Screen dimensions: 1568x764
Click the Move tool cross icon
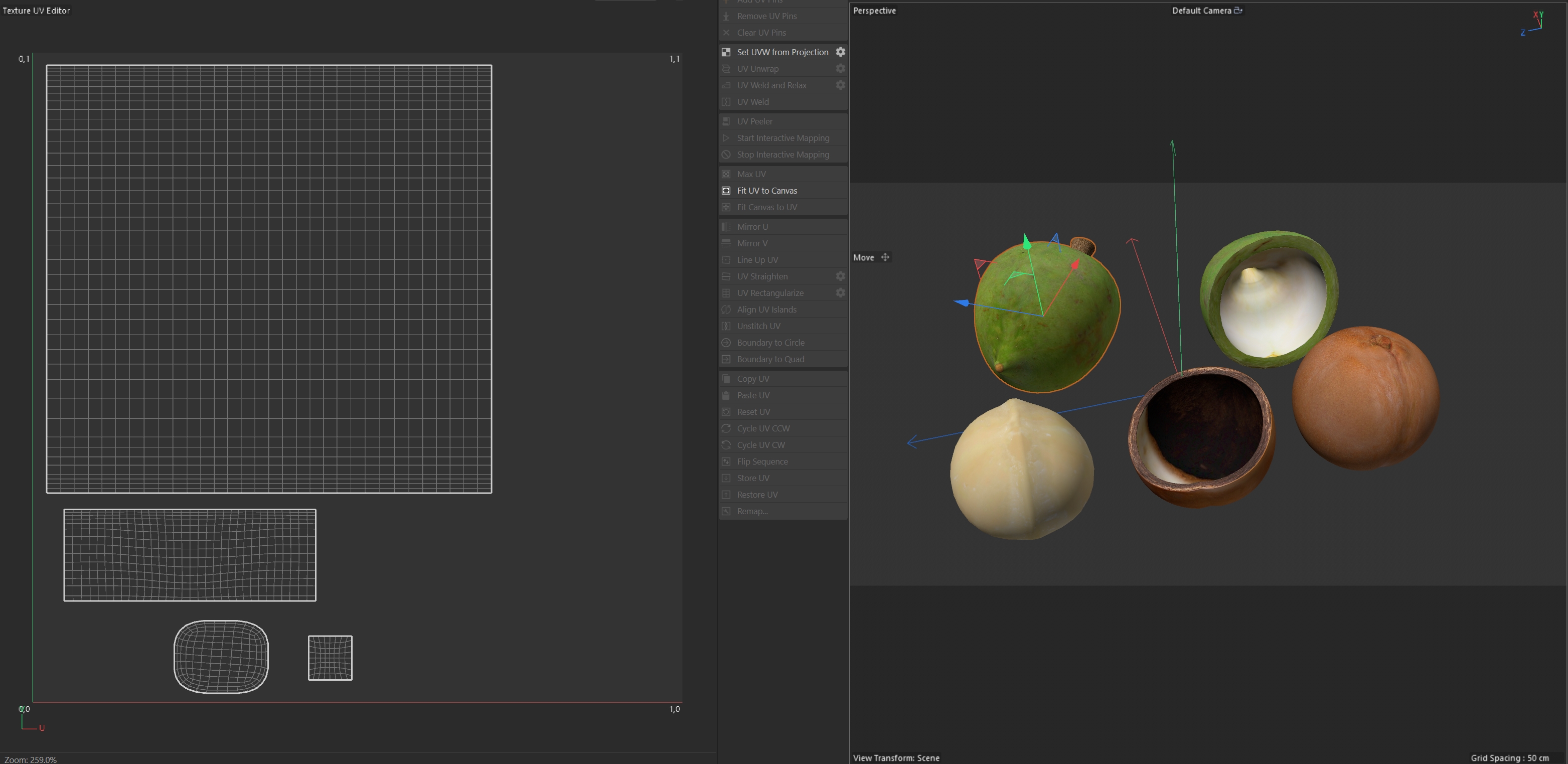[885, 257]
